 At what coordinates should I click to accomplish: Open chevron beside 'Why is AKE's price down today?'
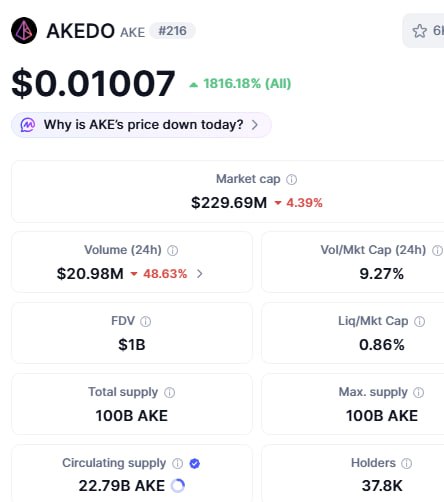(x=254, y=125)
